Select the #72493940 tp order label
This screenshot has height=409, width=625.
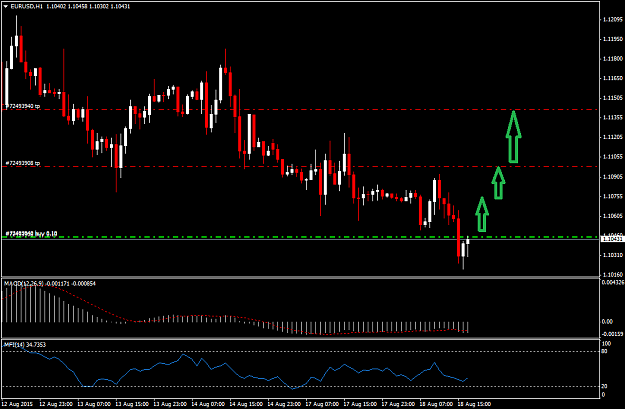(x=23, y=106)
